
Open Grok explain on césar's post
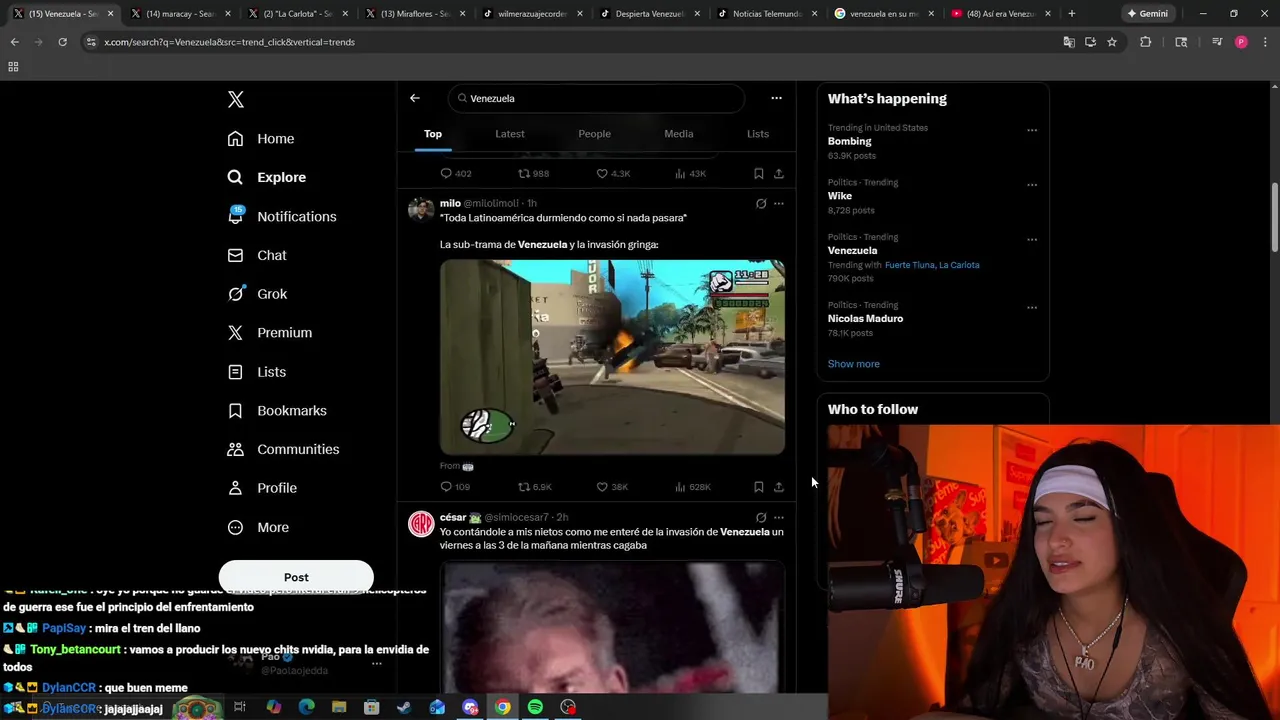coord(761,517)
